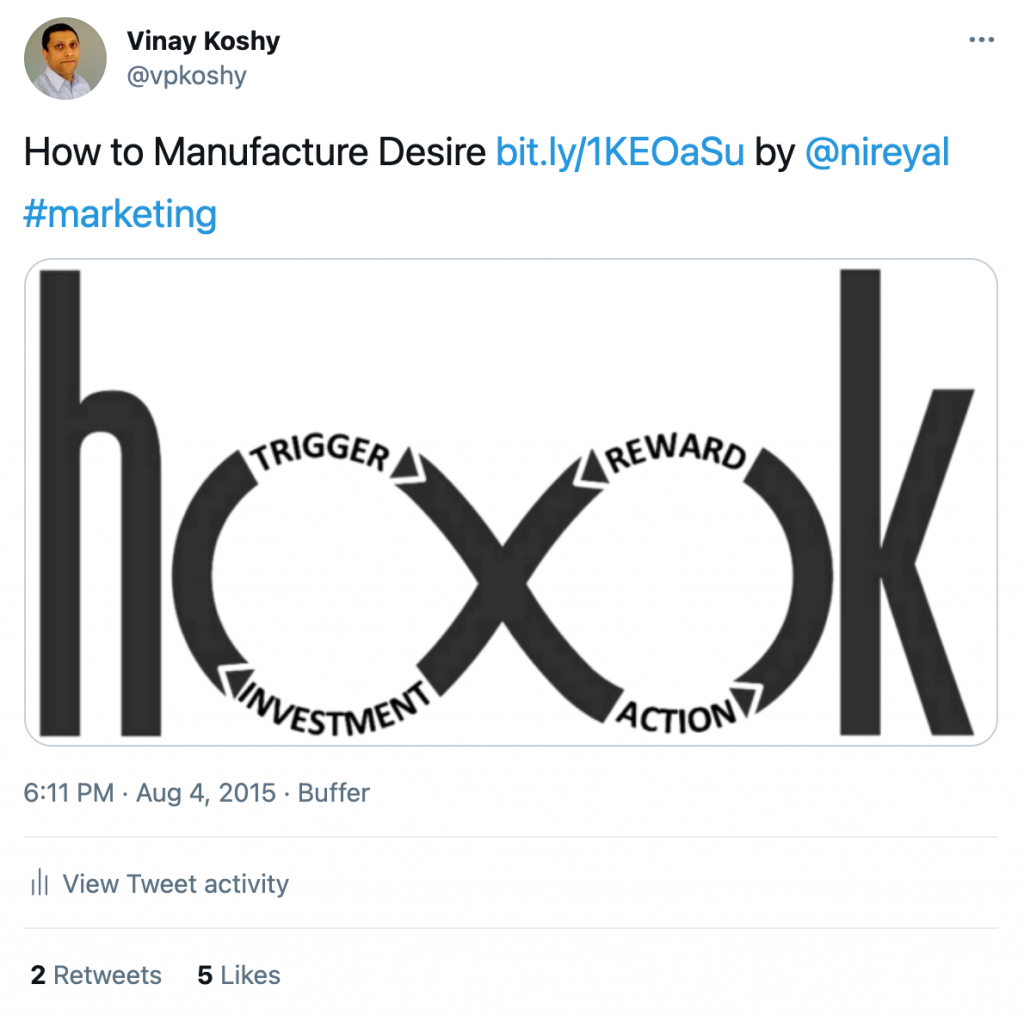Image resolution: width=1024 pixels, height=1015 pixels.
Task: Visit the @nireyal mention
Action: (x=876, y=153)
